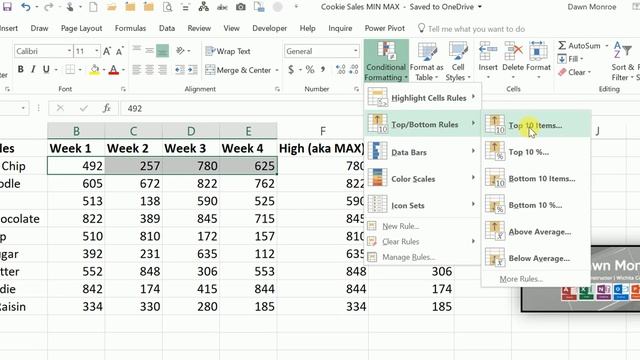Image resolution: width=640 pixels, height=360 pixels.
Task: Open the Power Pivot tab
Action: point(384,28)
